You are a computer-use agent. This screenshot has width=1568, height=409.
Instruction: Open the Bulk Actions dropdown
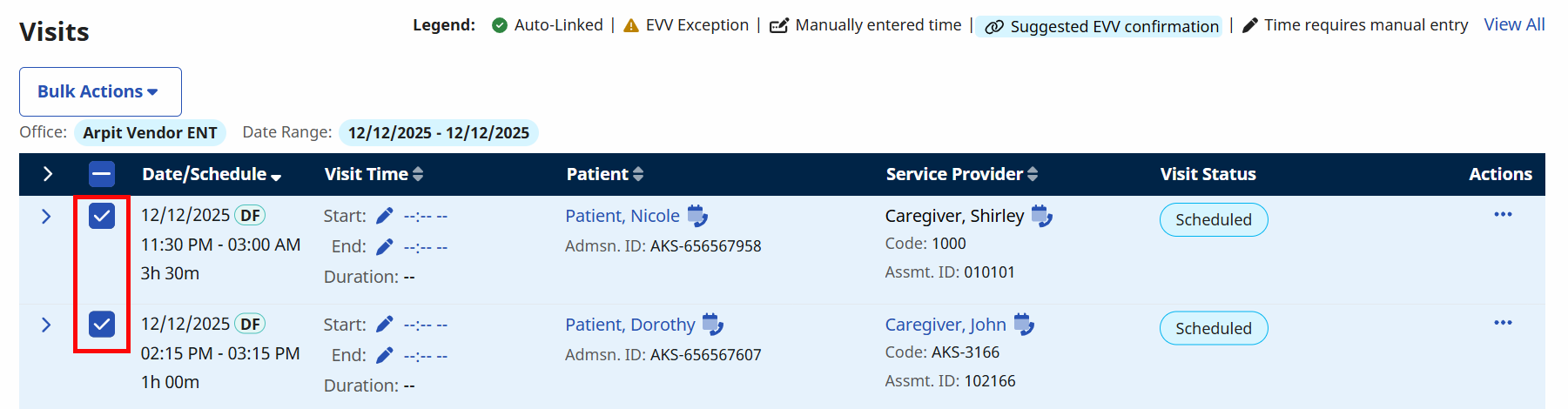point(100,91)
